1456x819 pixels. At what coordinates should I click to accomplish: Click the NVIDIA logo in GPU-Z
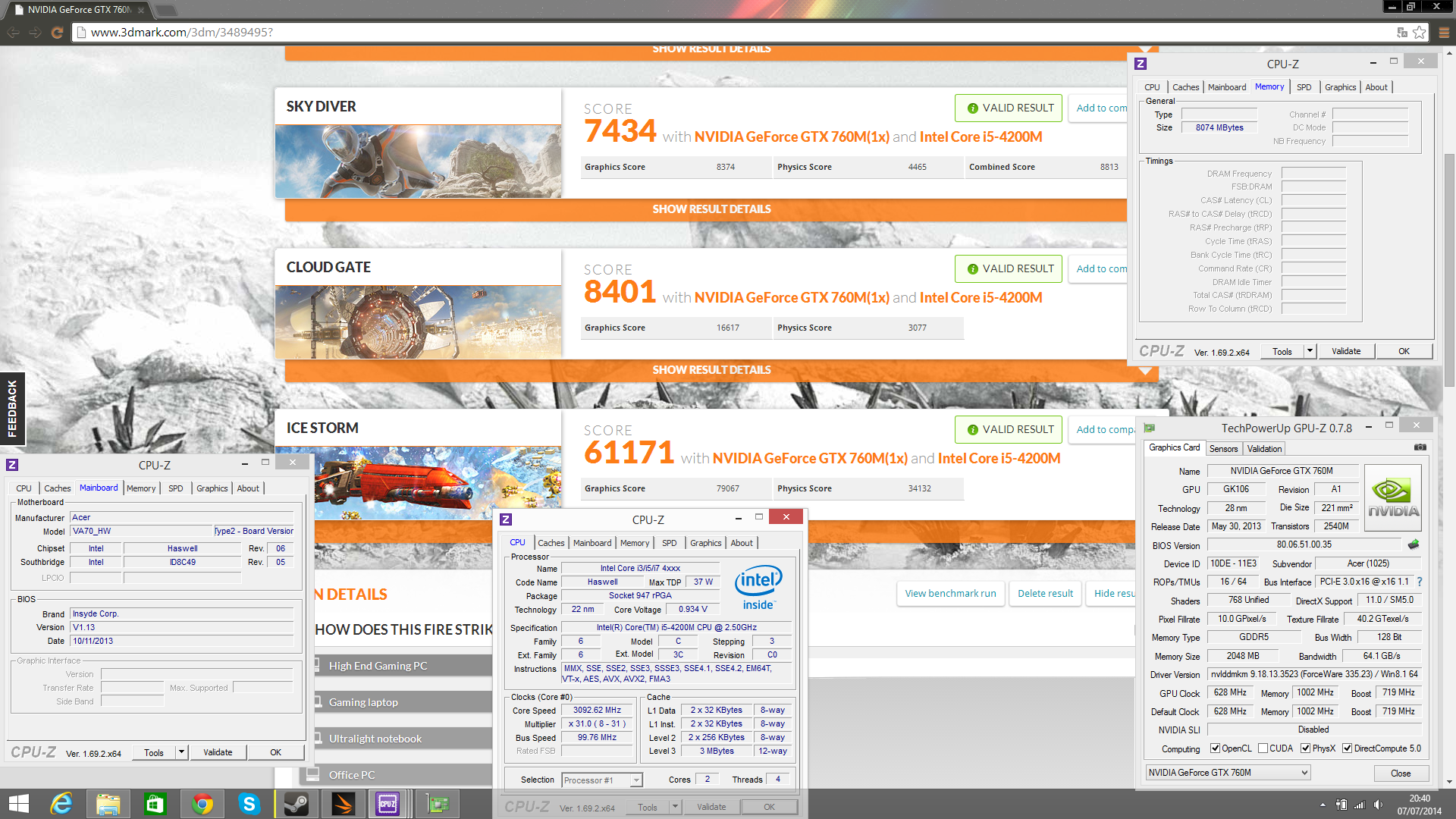[1393, 497]
